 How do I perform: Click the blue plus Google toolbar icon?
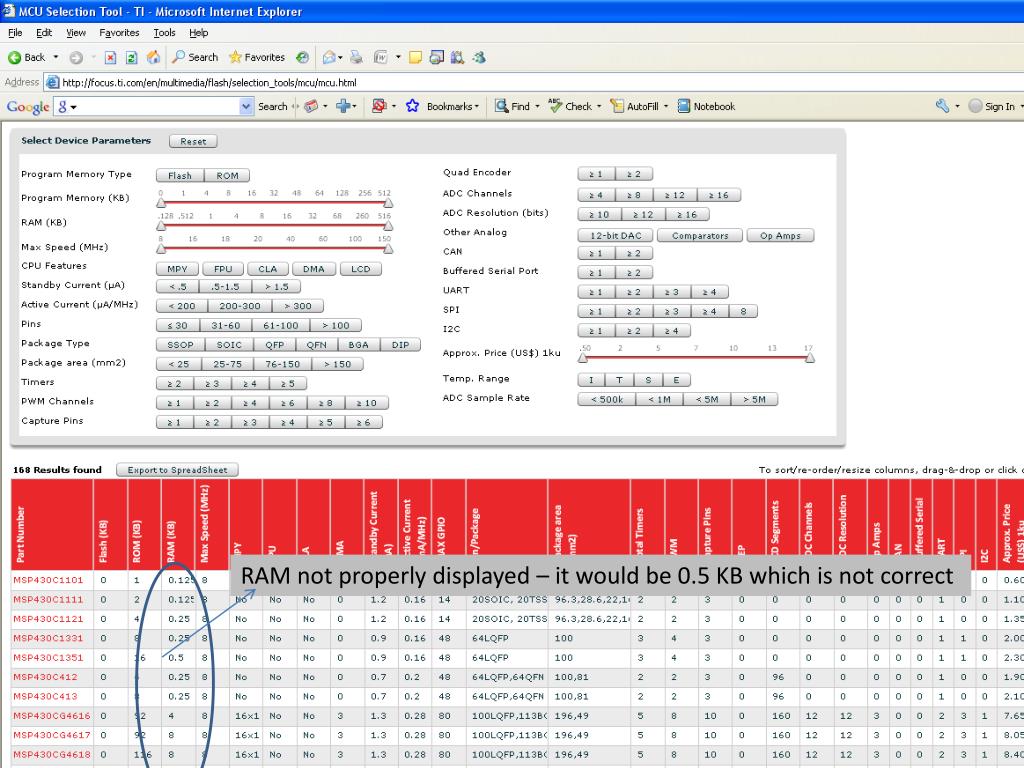[x=343, y=106]
